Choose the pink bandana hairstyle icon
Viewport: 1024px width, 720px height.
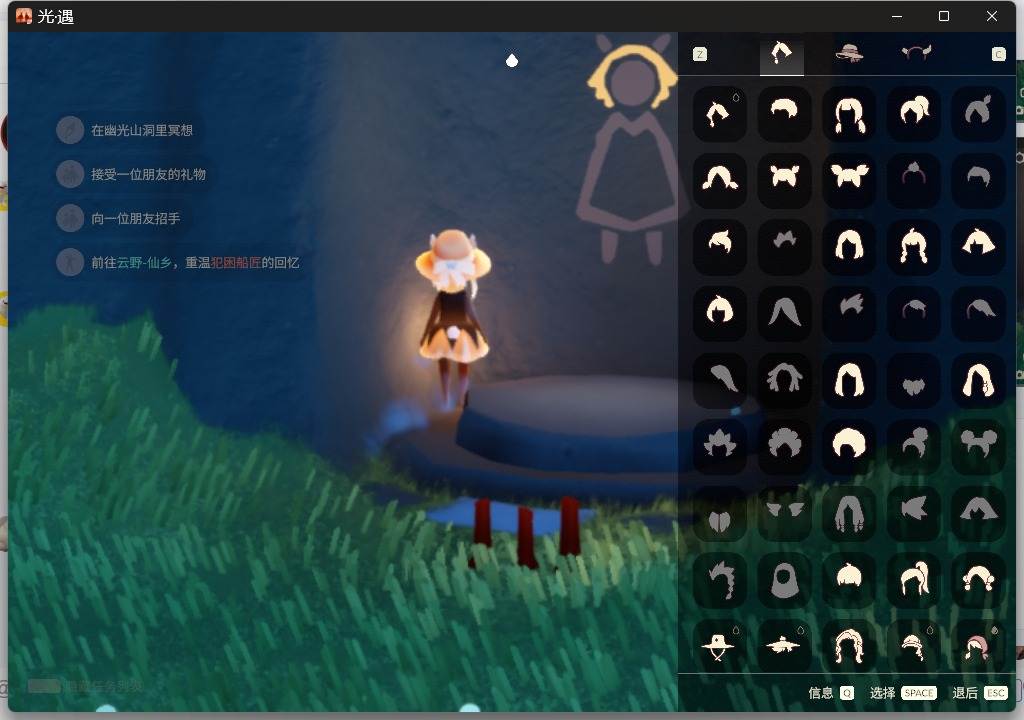coord(978,647)
